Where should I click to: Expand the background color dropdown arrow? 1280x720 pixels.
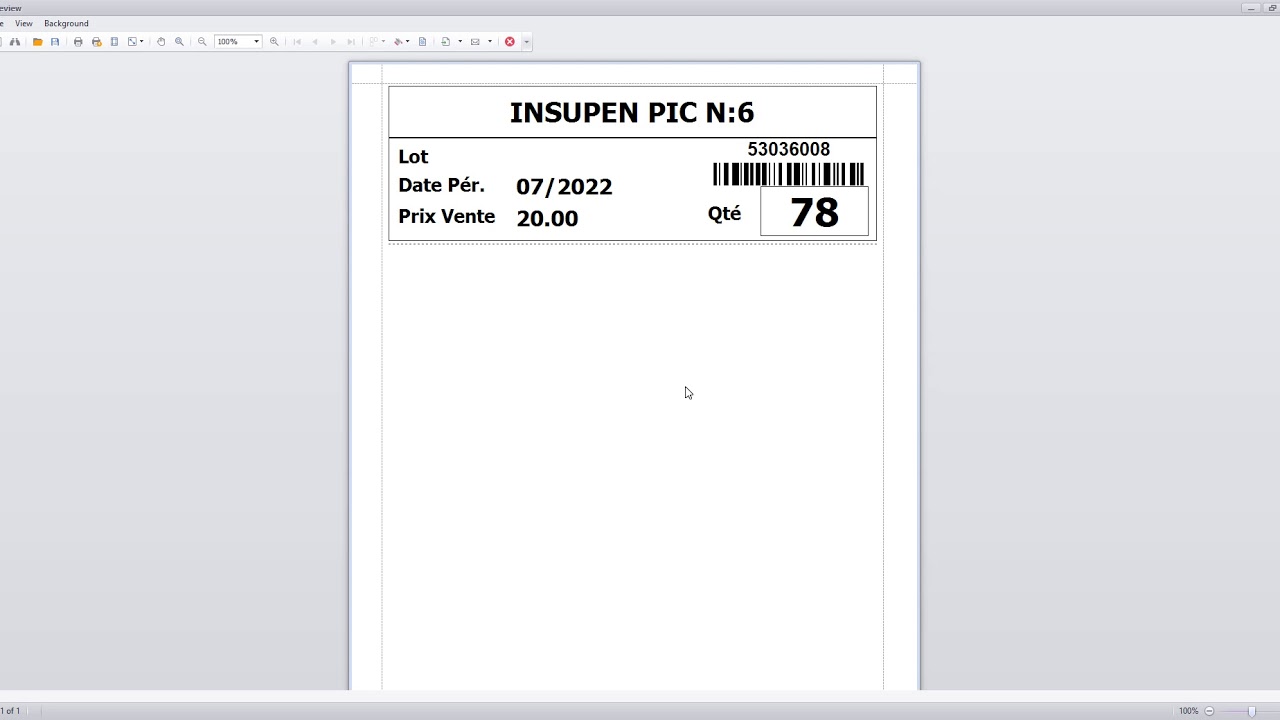pyautogui.click(x=408, y=42)
